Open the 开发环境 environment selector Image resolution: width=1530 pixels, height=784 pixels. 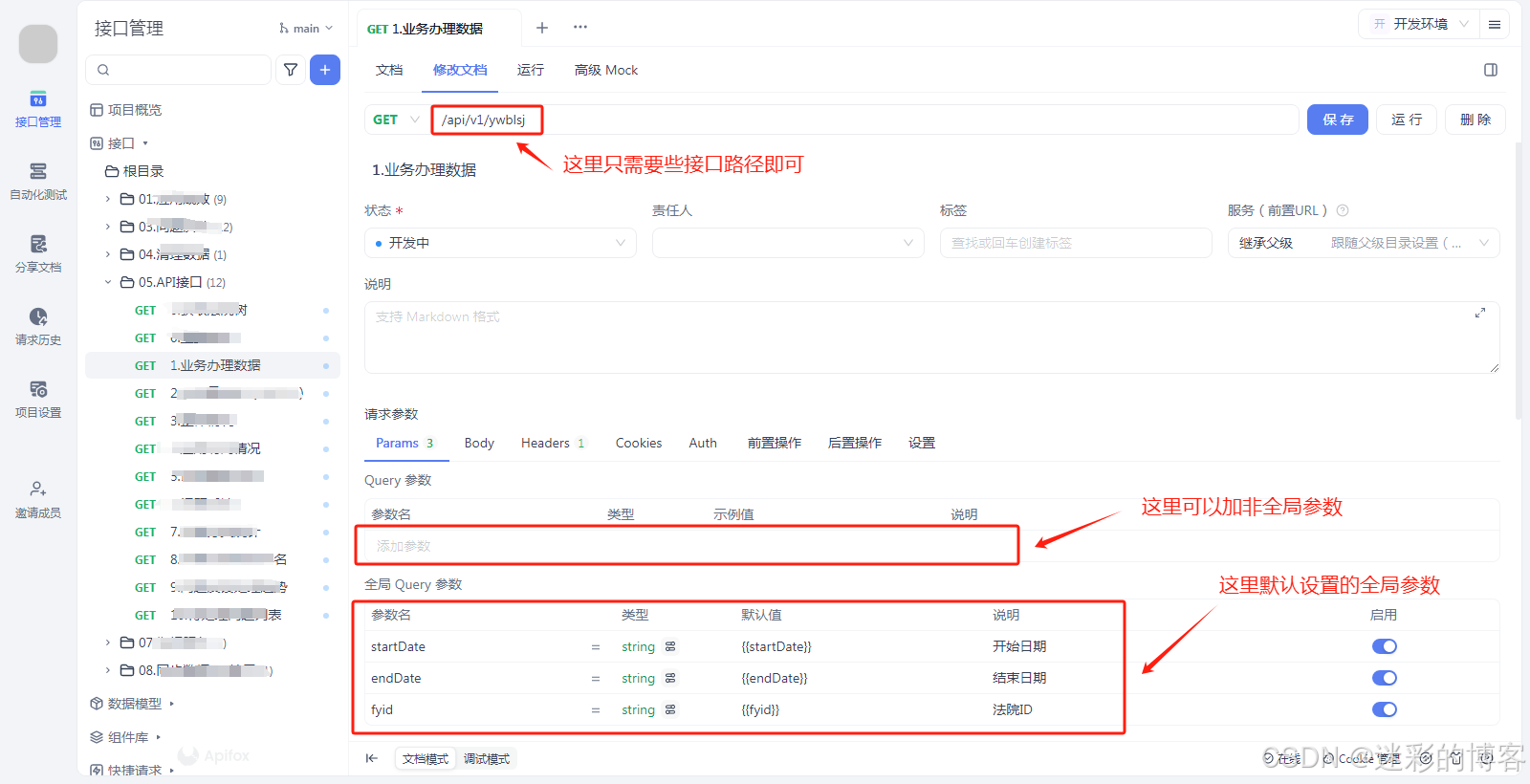[x=1419, y=24]
